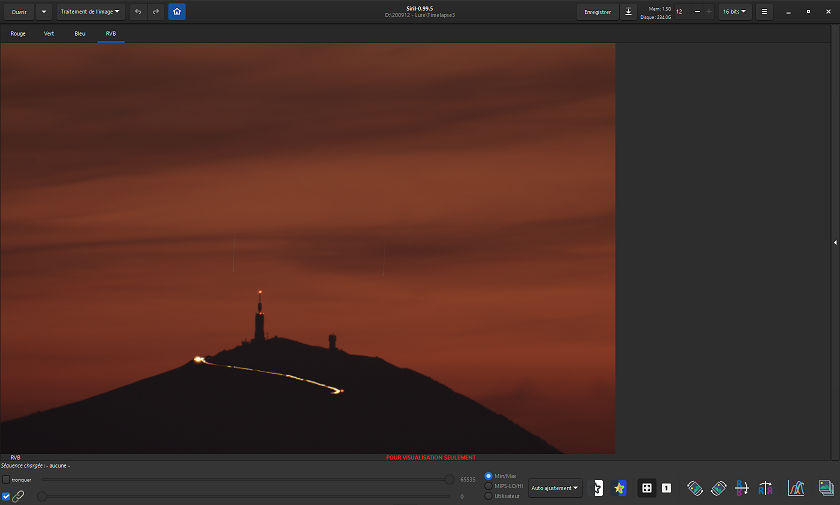This screenshot has width=840, height=505.
Task: Click the chain link icon
Action: tap(18, 496)
